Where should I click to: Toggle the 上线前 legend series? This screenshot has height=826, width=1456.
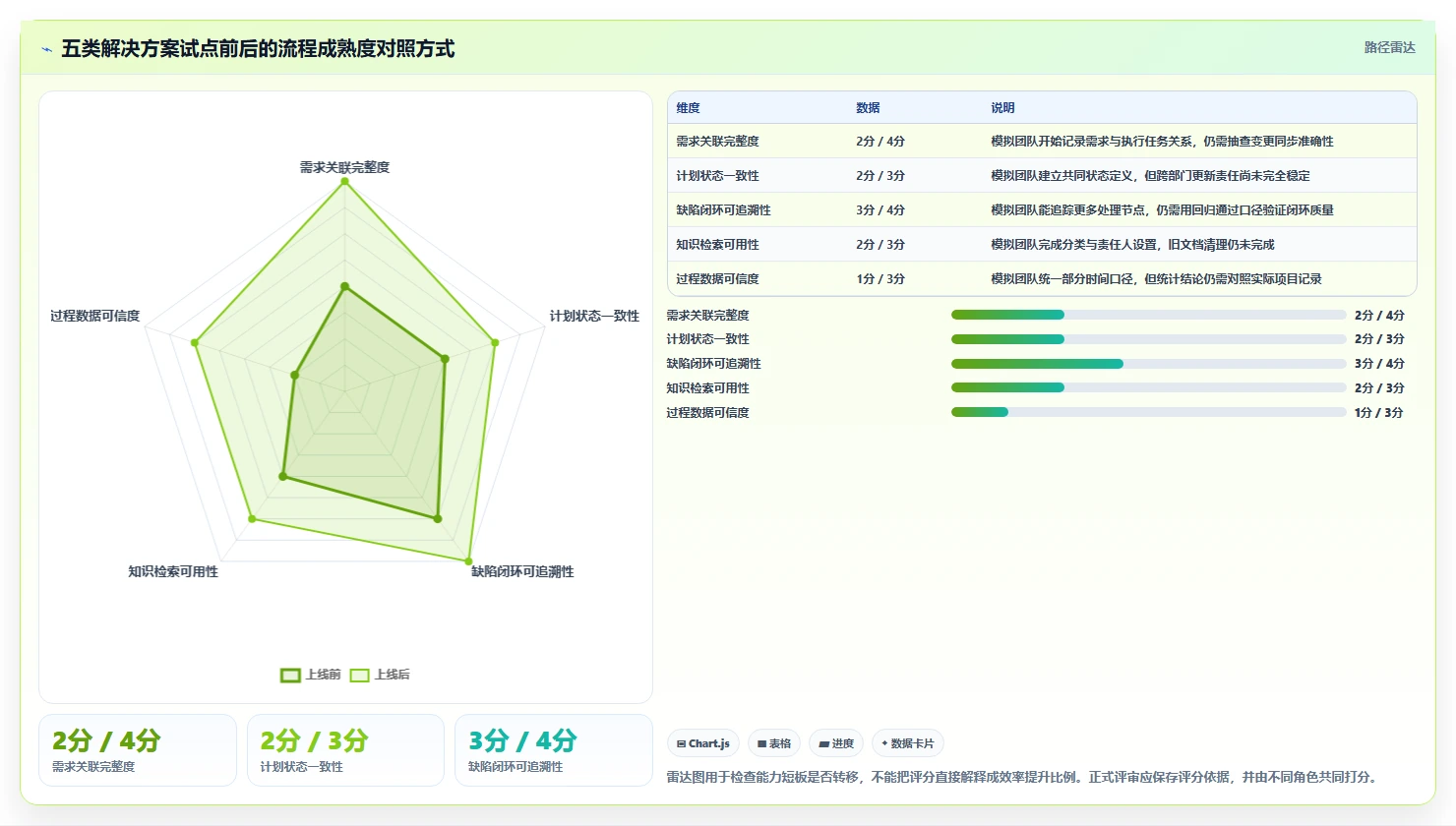(311, 675)
